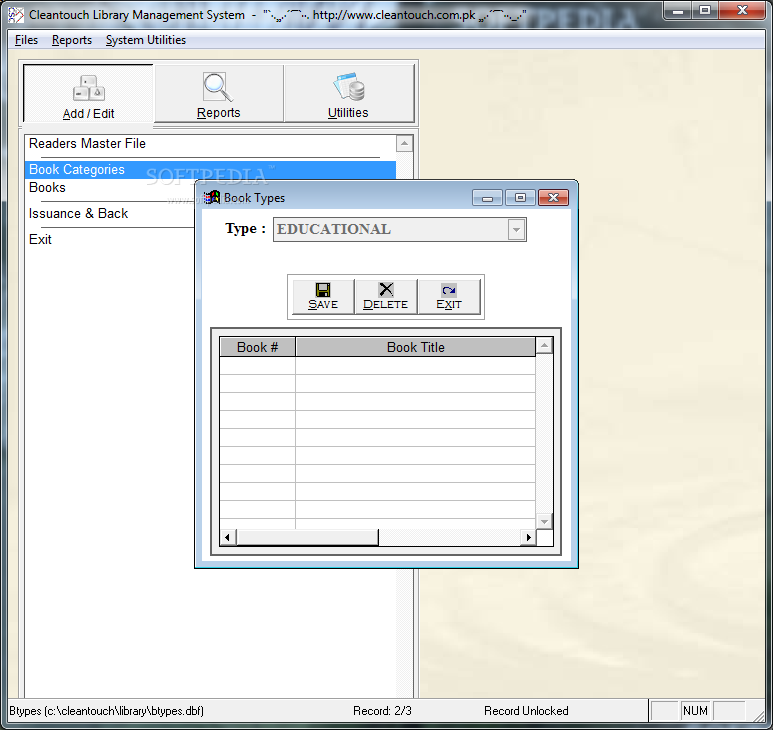Image resolution: width=773 pixels, height=730 pixels.
Task: Open the Files menu
Action: (x=26, y=40)
